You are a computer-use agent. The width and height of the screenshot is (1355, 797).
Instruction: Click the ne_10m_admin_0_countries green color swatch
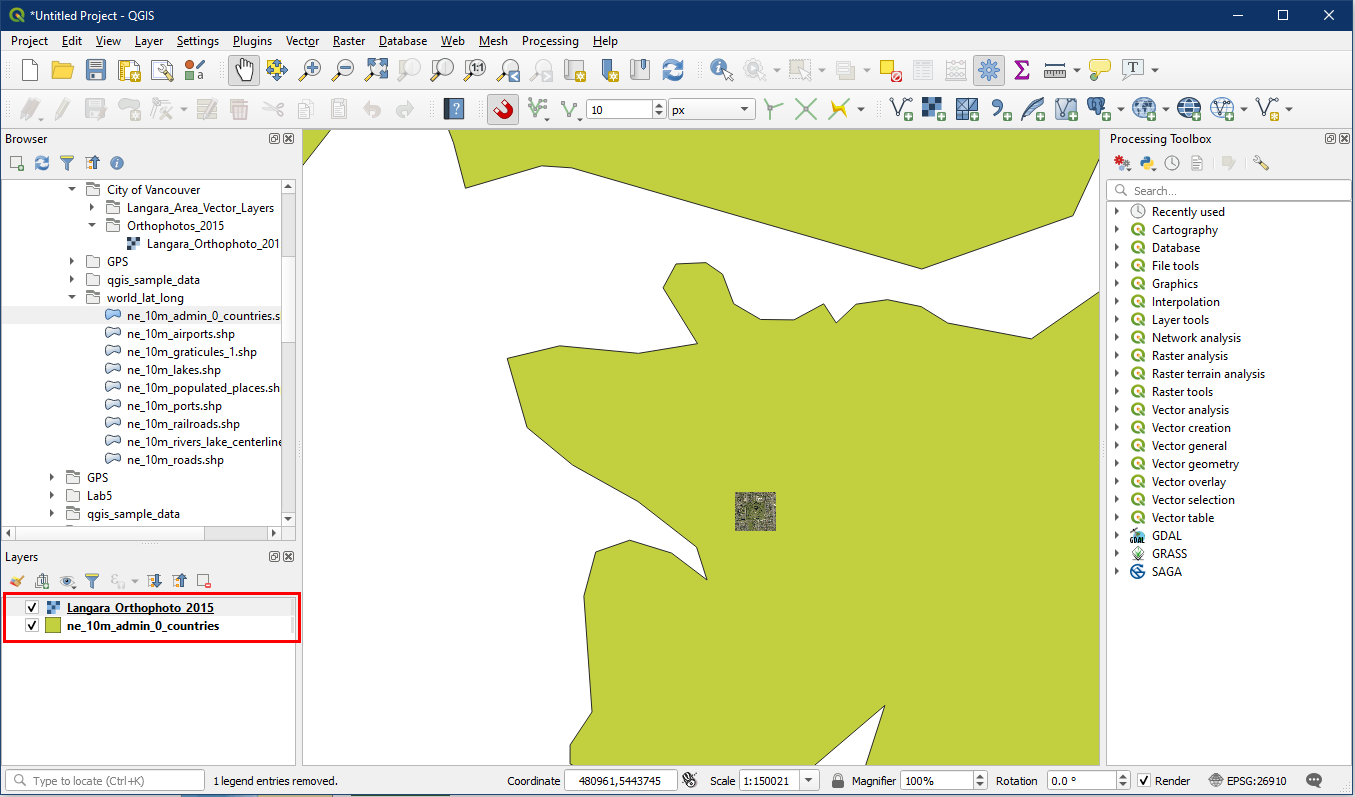coord(53,626)
